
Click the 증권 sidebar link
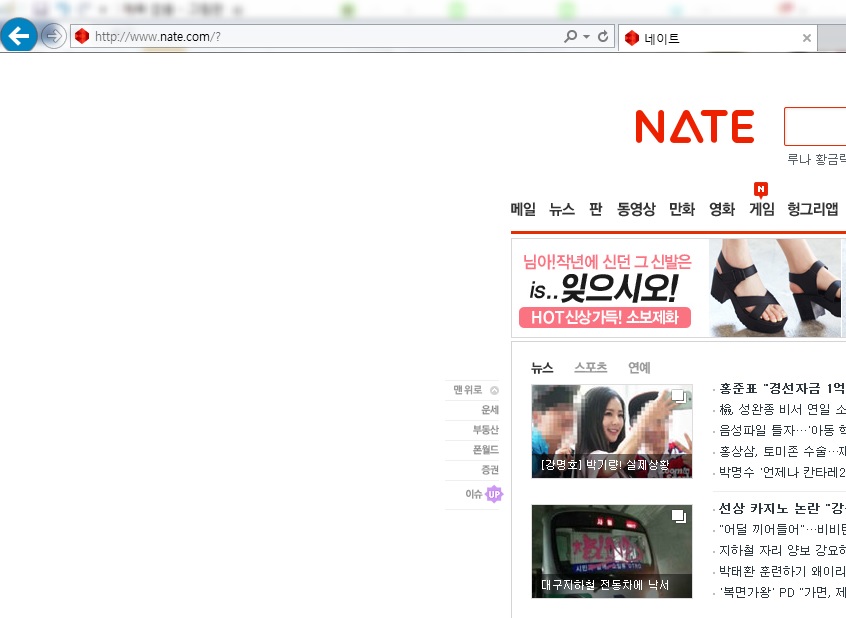click(490, 470)
